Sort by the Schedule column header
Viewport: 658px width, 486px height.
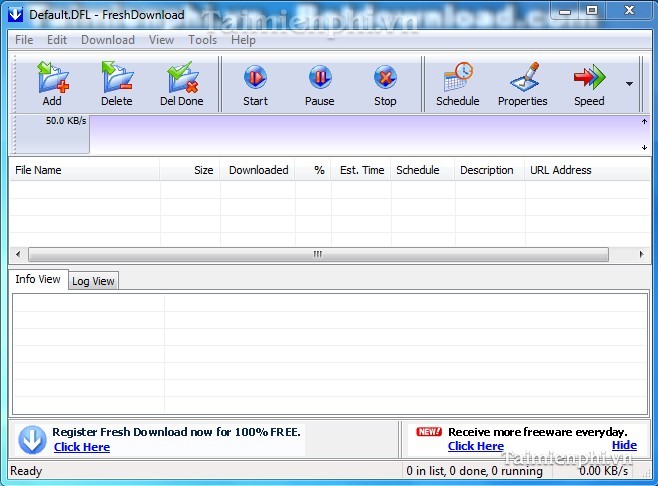(423, 170)
